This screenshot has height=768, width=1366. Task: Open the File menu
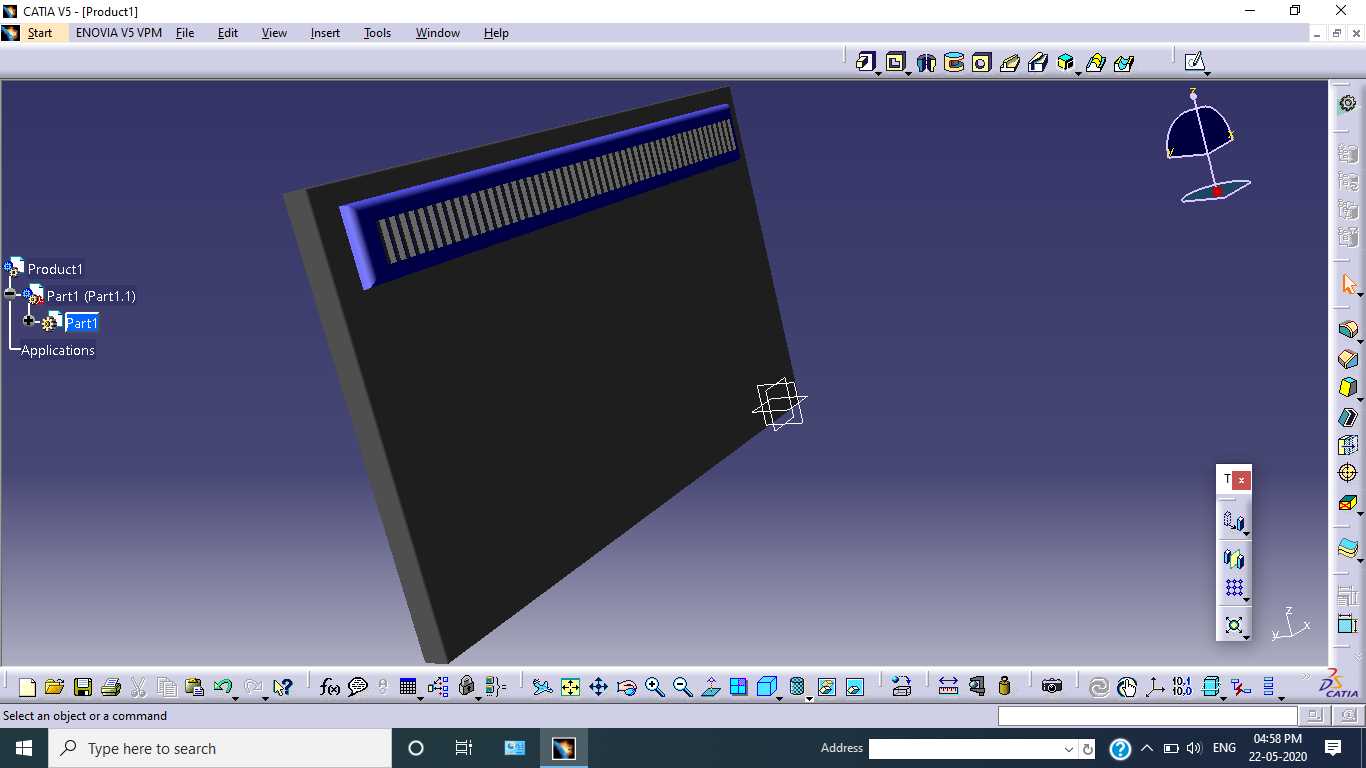click(x=185, y=33)
